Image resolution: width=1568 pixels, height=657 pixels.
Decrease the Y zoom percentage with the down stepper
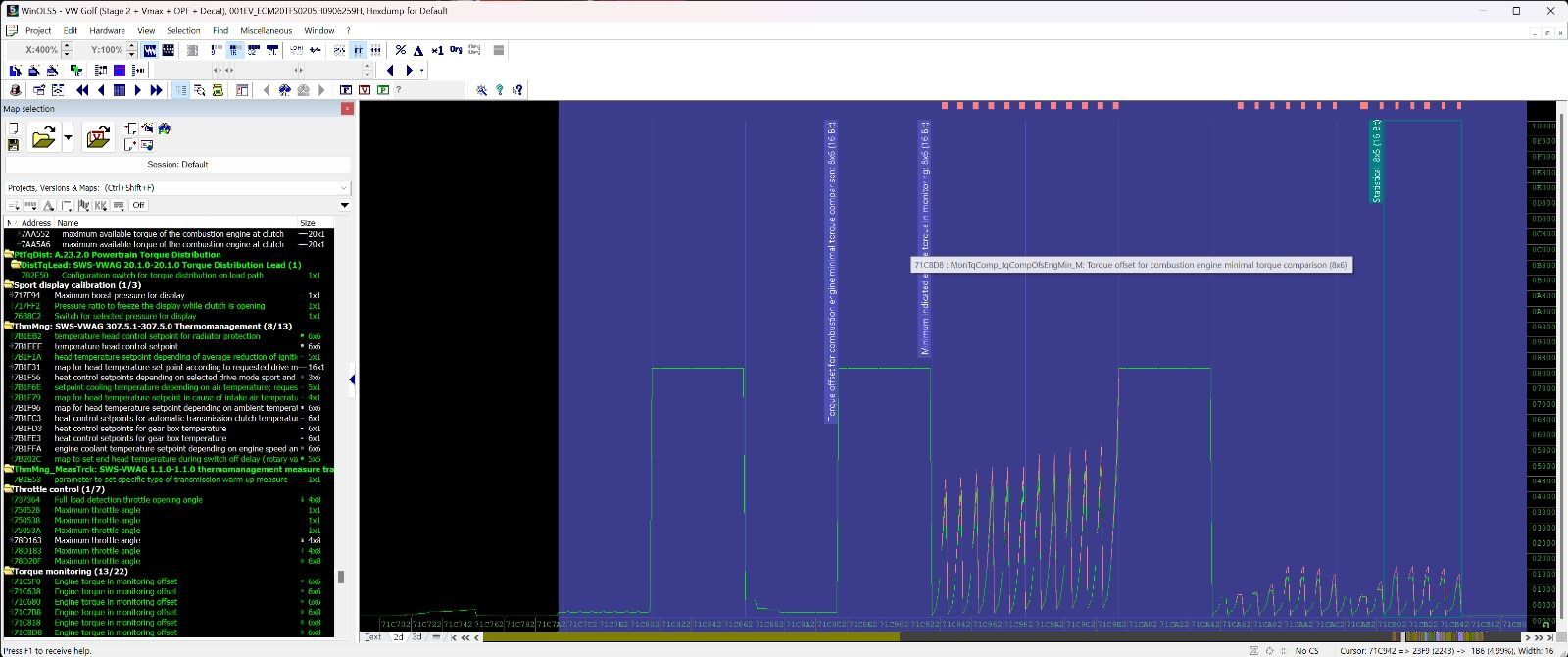pyautogui.click(x=132, y=54)
